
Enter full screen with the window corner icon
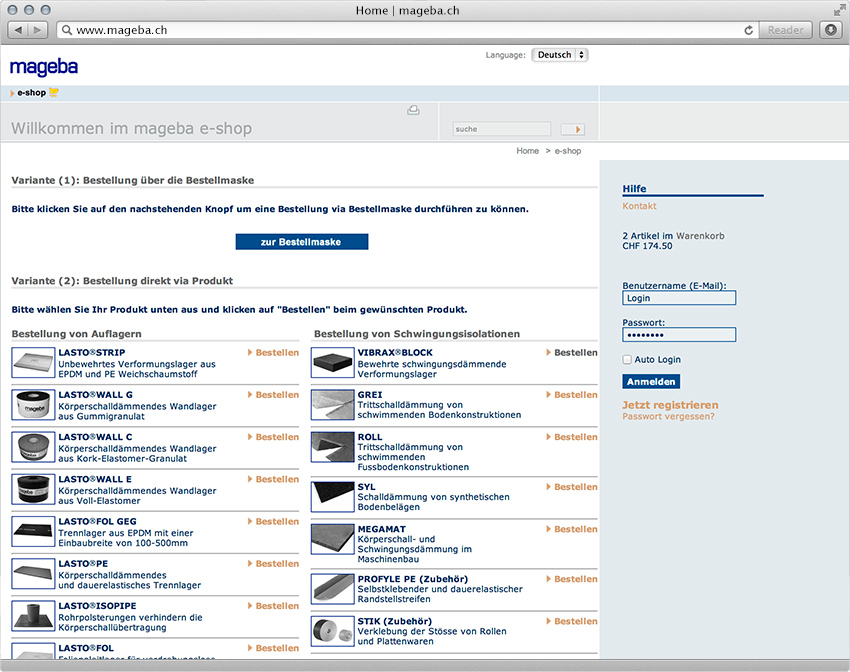coord(839,10)
